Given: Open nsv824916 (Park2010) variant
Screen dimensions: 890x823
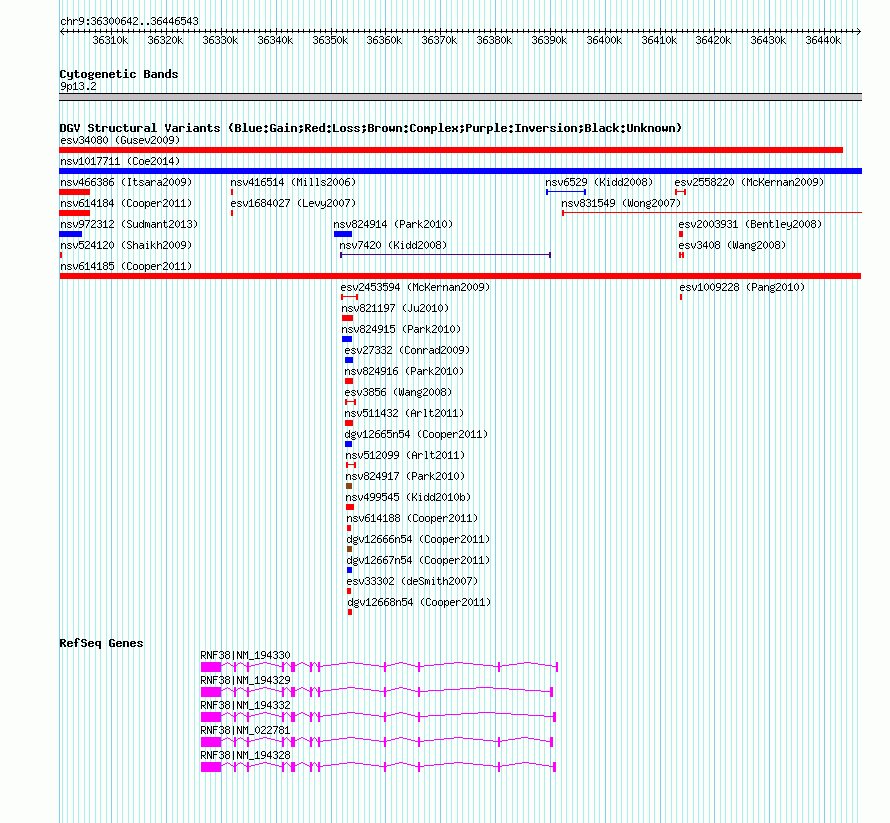Looking at the screenshot, I should 404,371.
